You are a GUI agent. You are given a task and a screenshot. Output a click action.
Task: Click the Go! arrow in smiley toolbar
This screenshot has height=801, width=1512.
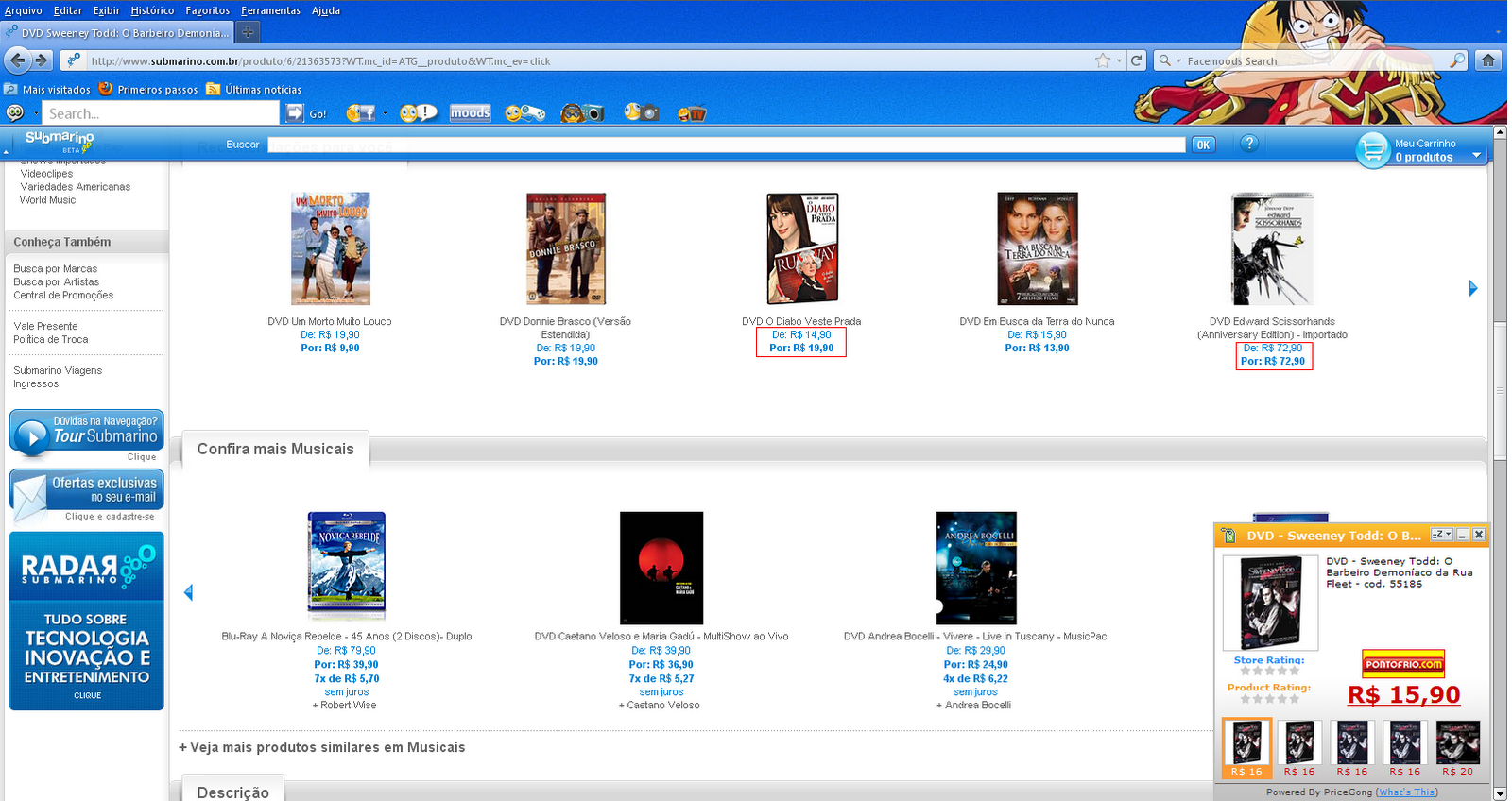coord(295,113)
